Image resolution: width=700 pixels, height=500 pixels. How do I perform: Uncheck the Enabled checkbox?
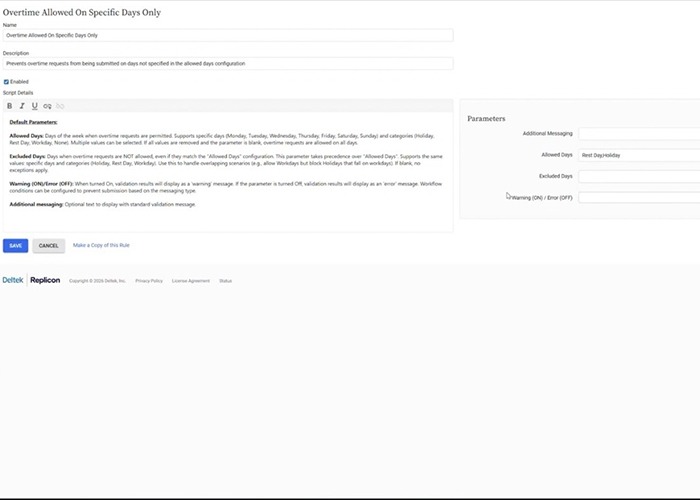pos(6,82)
